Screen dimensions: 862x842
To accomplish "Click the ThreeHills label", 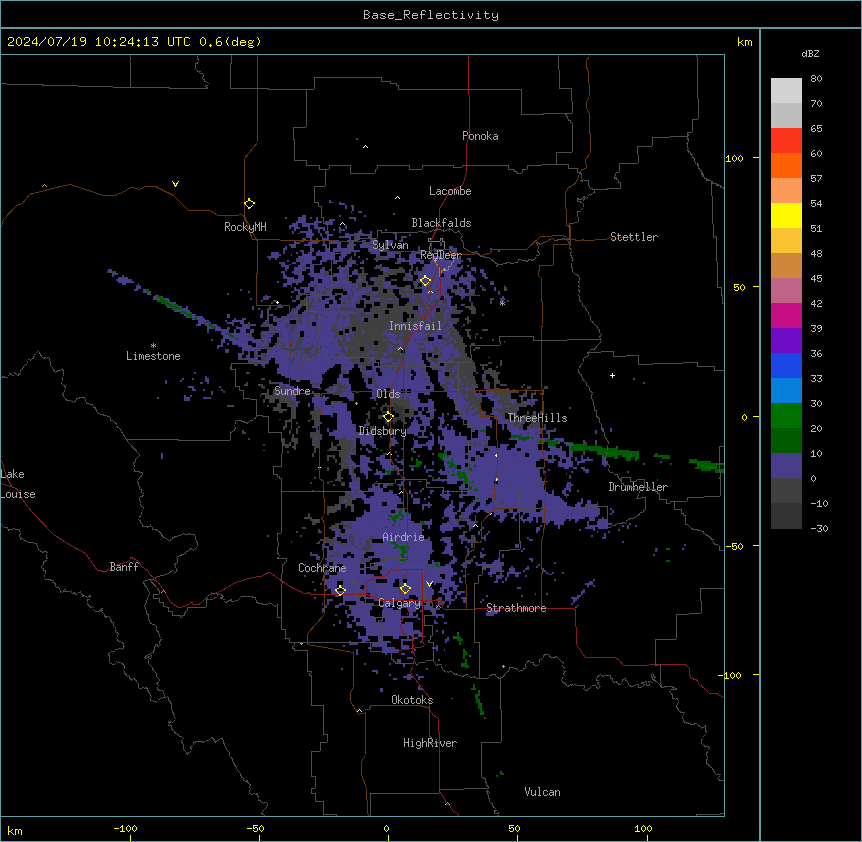I will pyautogui.click(x=537, y=418).
